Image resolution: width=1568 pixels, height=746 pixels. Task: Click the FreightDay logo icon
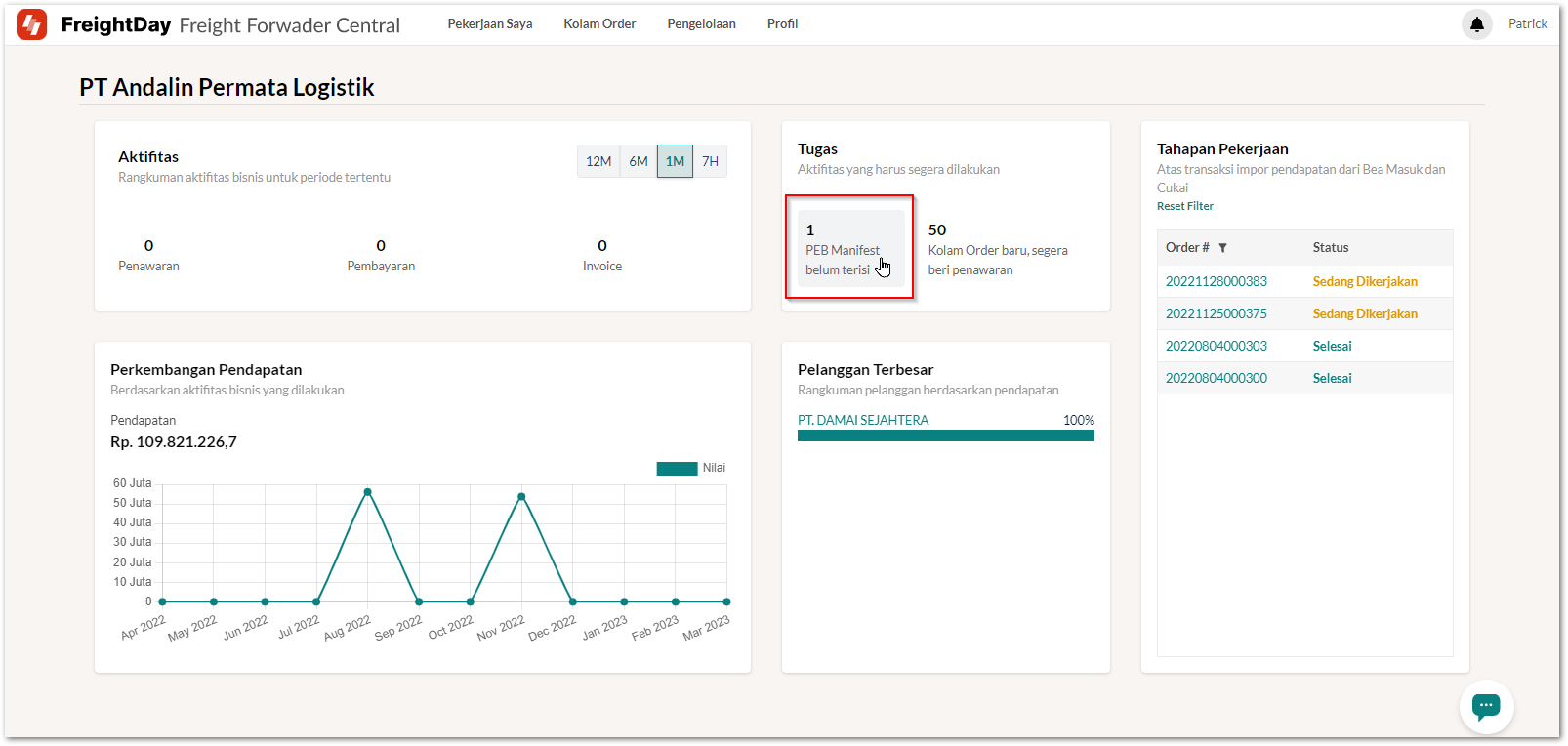click(x=31, y=24)
